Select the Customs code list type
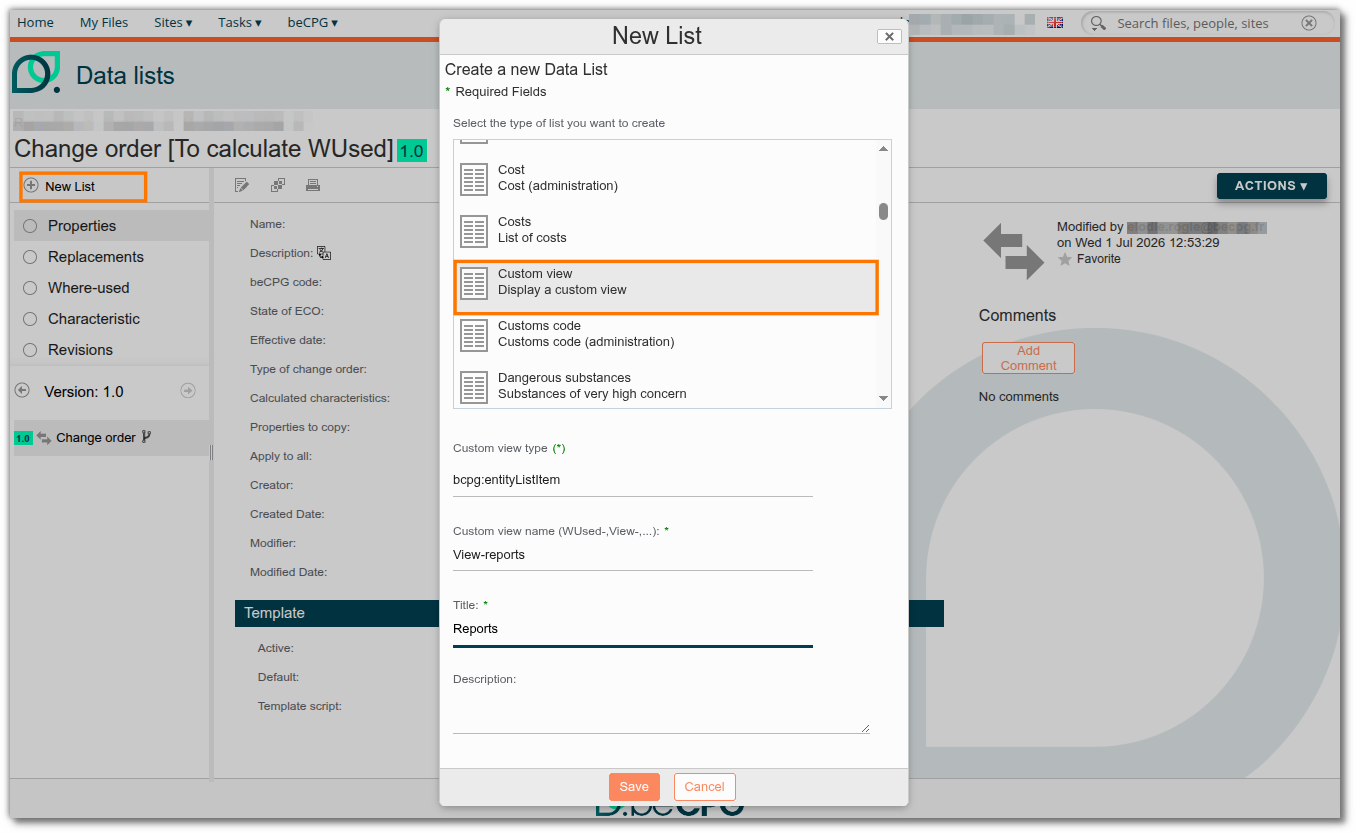 667,334
